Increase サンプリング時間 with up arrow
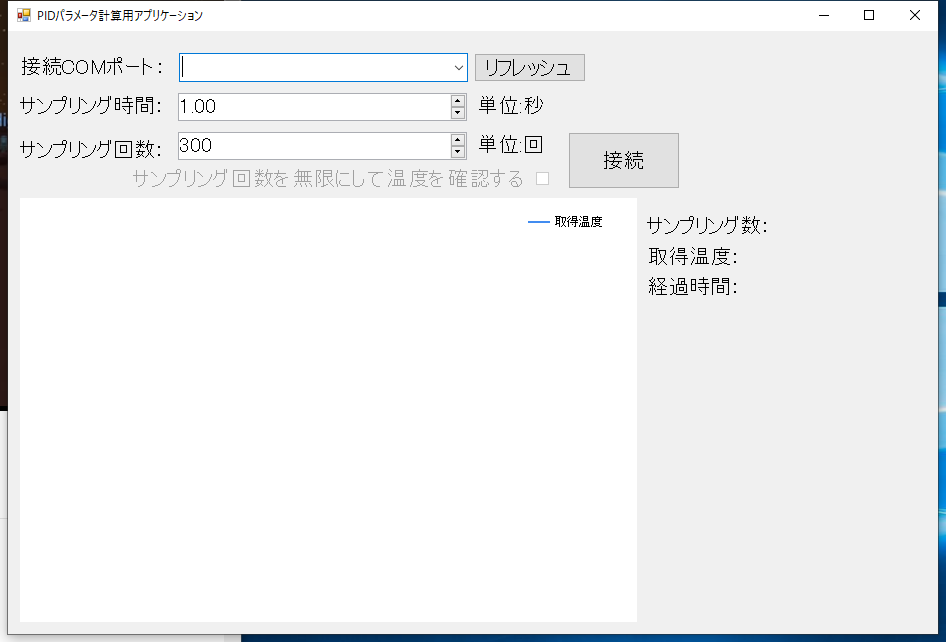This screenshot has width=946, height=642. (458, 101)
